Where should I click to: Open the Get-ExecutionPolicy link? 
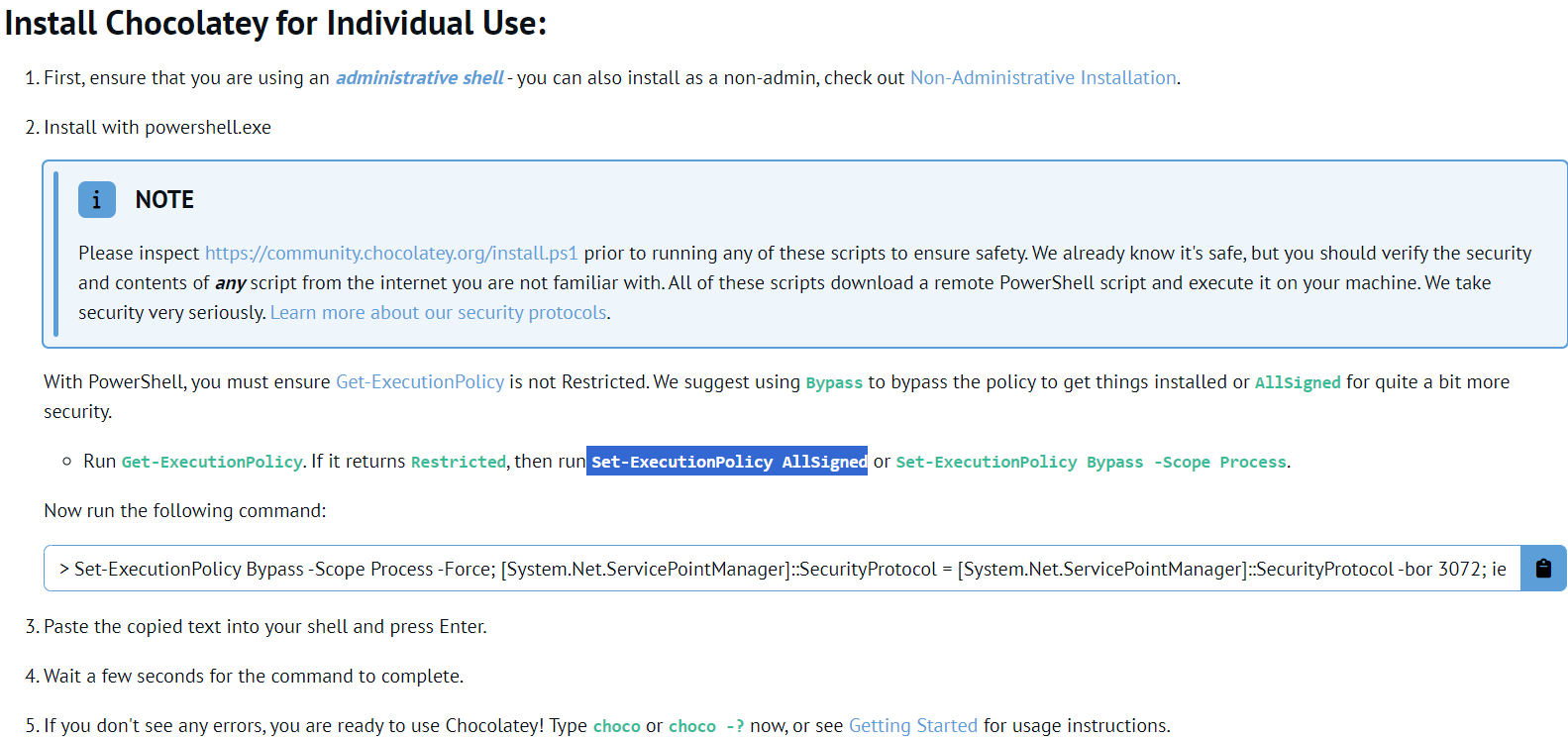(x=420, y=382)
